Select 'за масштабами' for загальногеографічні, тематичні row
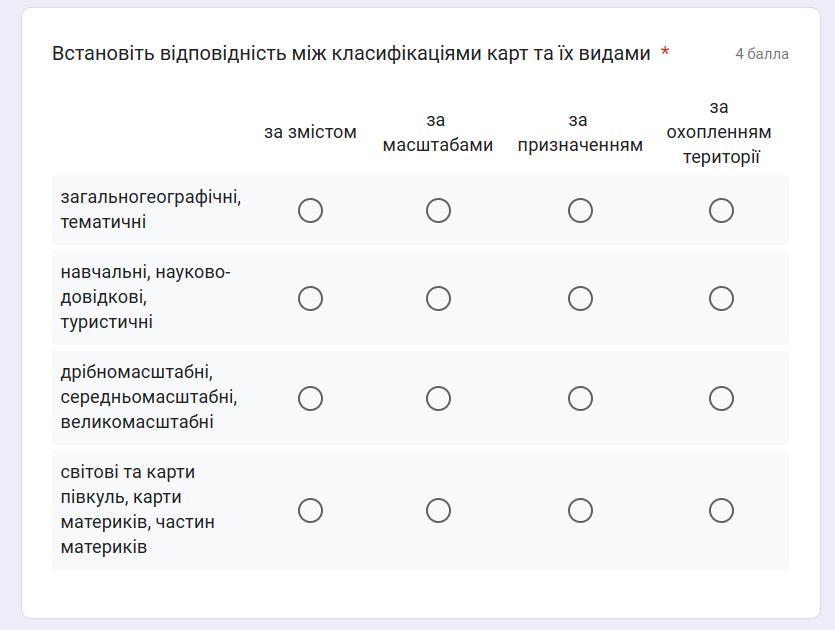 pos(438,210)
